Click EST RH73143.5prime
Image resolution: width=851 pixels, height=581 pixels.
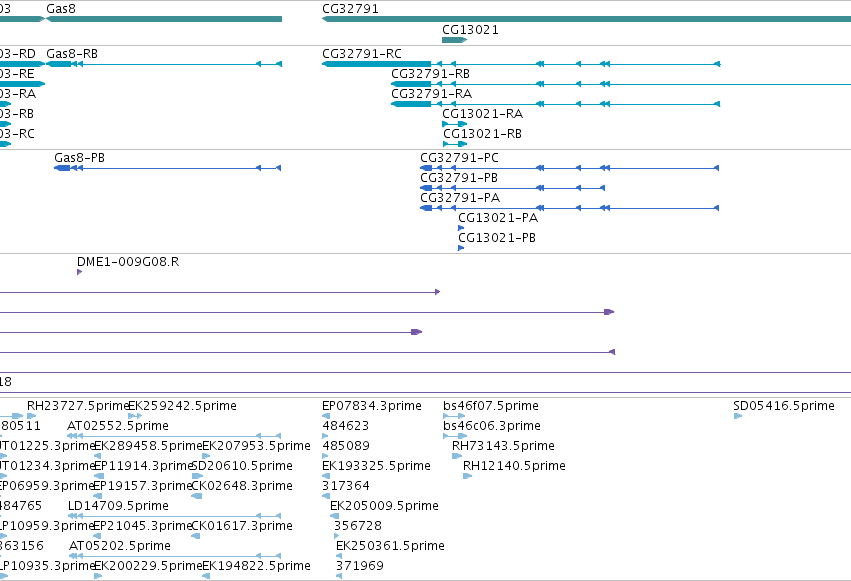coord(457,456)
